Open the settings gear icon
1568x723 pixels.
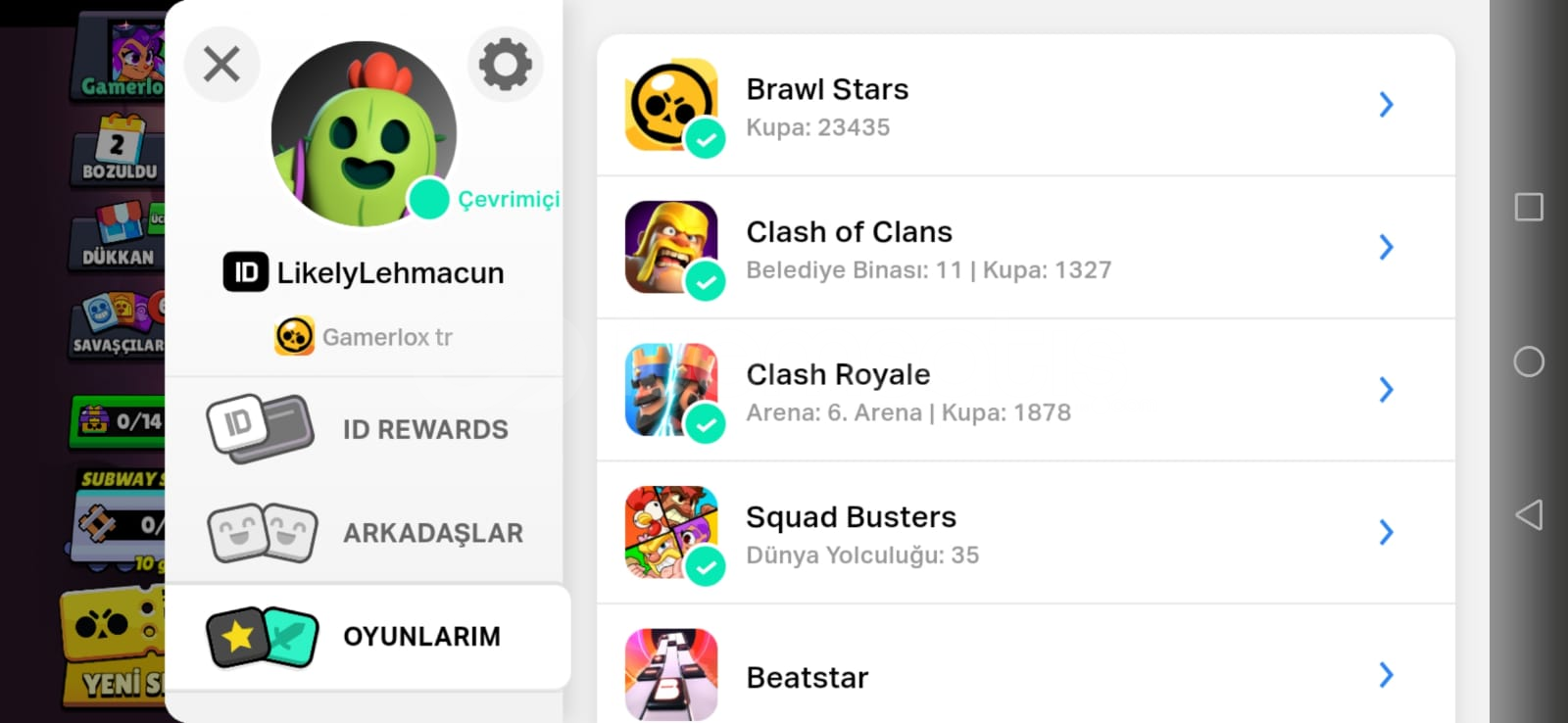coord(506,65)
